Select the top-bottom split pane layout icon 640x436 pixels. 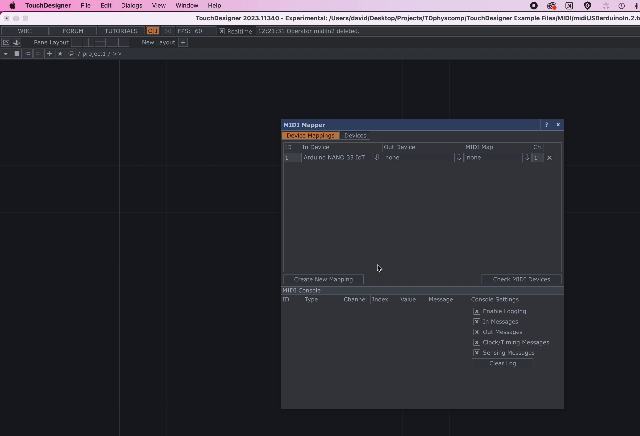point(100,42)
